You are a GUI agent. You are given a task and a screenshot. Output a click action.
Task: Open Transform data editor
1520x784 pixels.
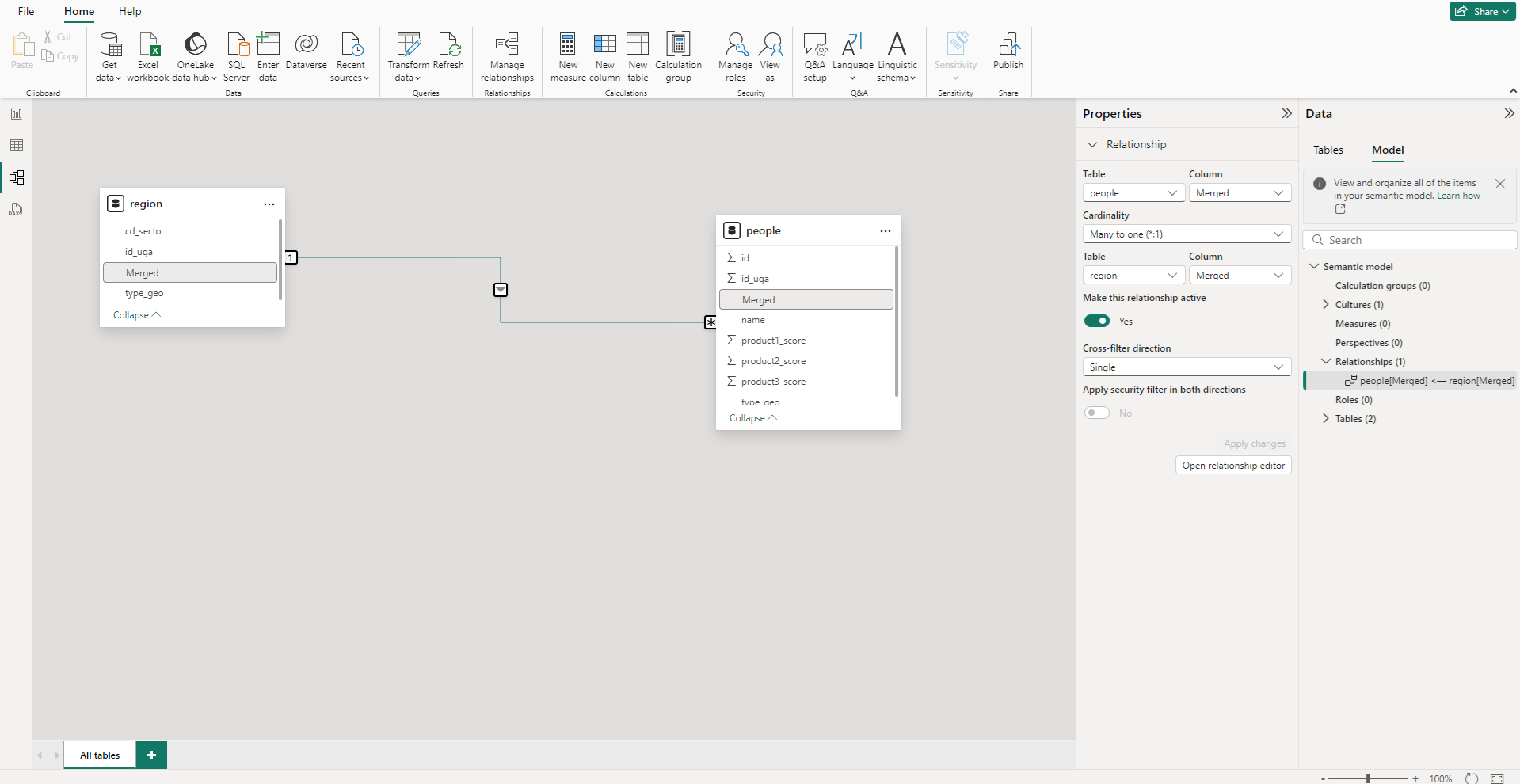408,56
